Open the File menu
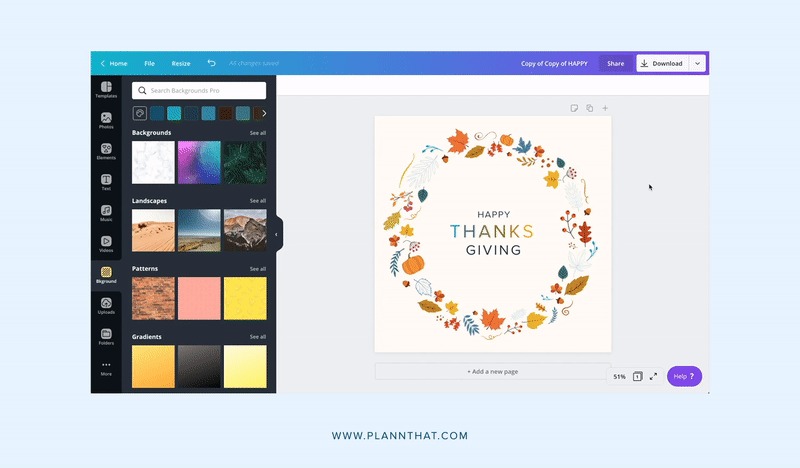The height and width of the screenshot is (468, 800). click(x=149, y=63)
